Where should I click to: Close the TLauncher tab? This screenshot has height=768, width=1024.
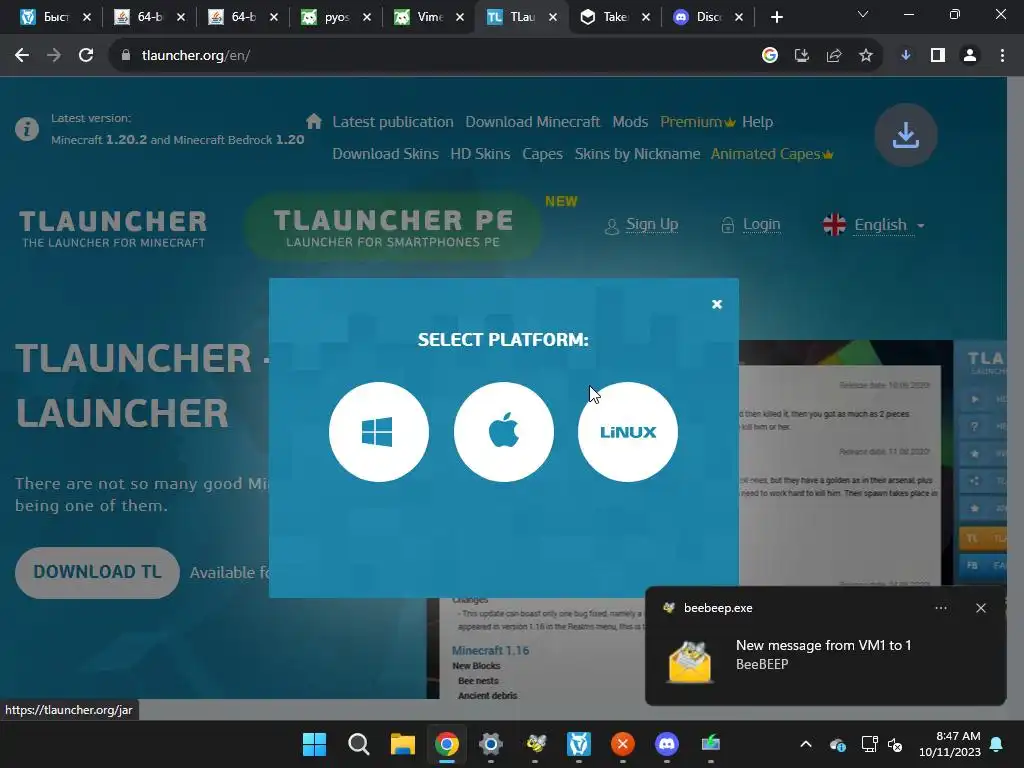click(552, 18)
